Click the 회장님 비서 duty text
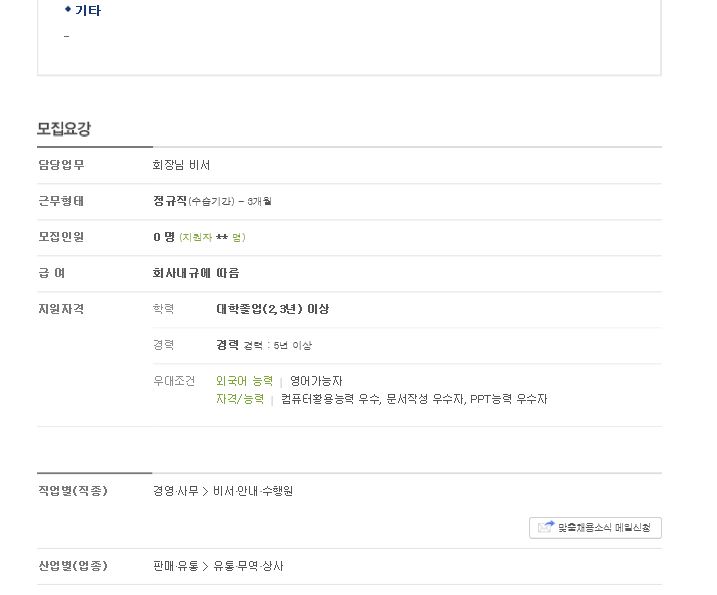717x595 pixels. click(182, 165)
